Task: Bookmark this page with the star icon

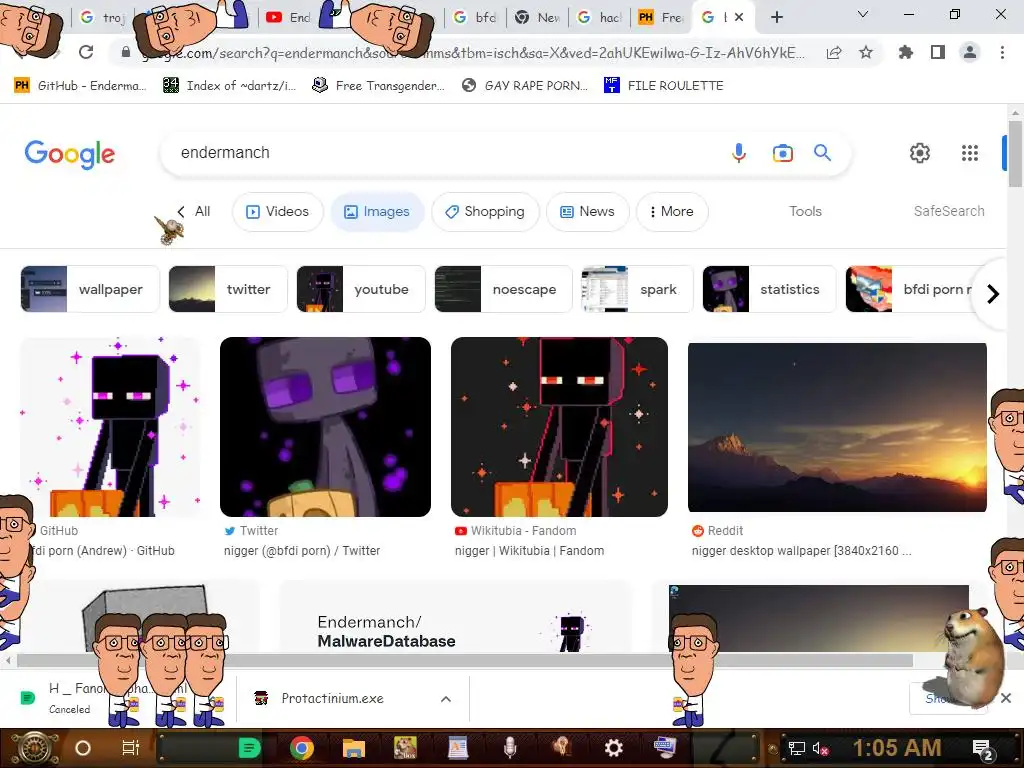Action: (x=866, y=52)
